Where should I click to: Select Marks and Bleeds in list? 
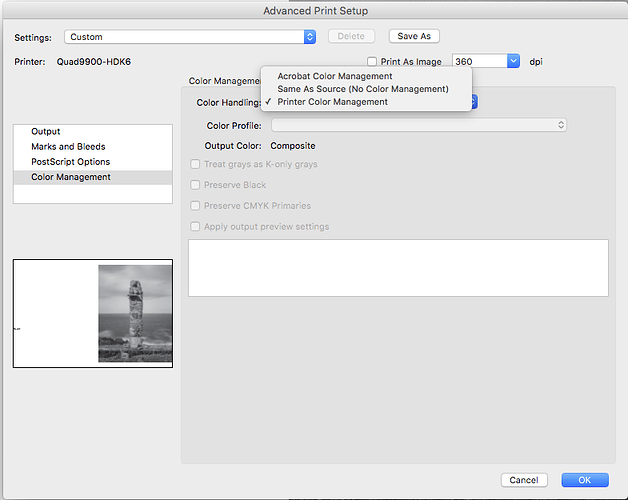[68, 147]
